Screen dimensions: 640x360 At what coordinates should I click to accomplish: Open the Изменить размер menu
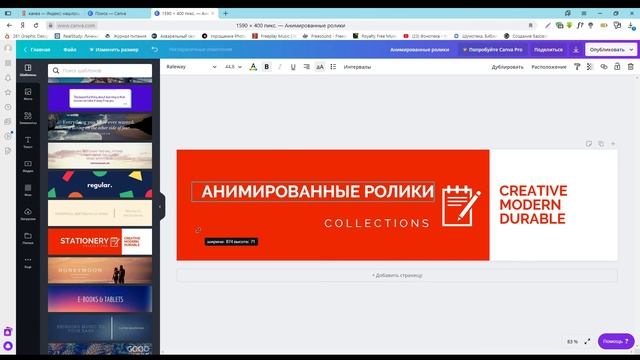tap(114, 49)
